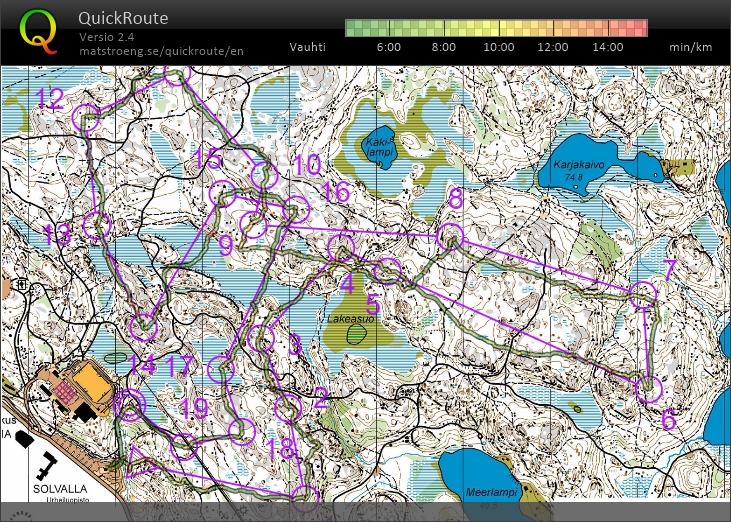Click the control 18 circle
Image resolution: width=731 pixels, height=522 pixels.
(x=242, y=431)
